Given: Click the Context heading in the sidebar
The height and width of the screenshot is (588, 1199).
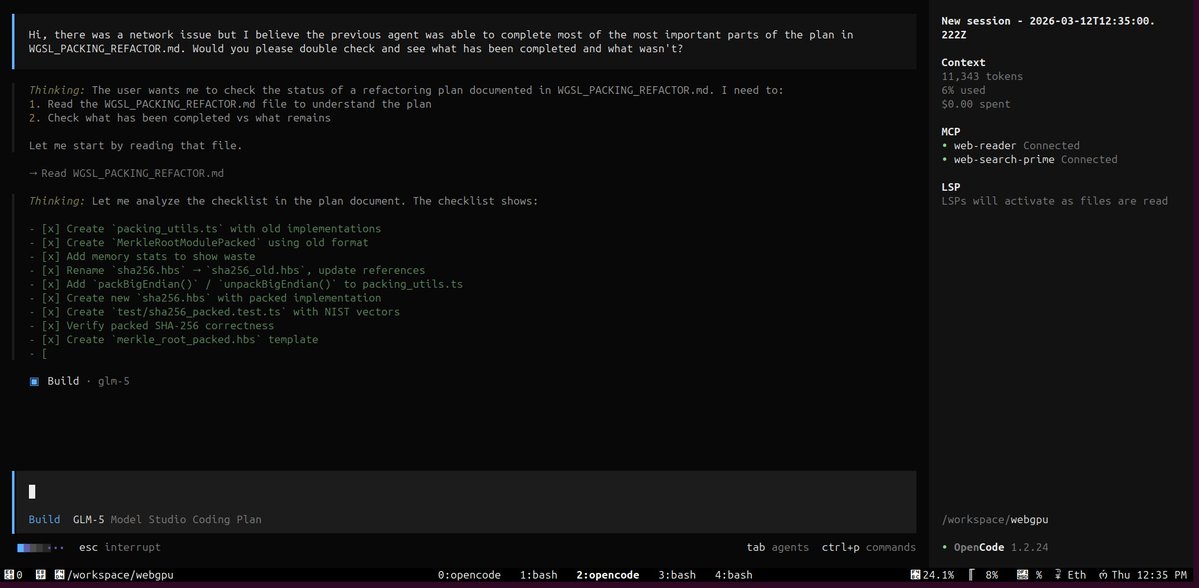Looking at the screenshot, I should 963,63.
